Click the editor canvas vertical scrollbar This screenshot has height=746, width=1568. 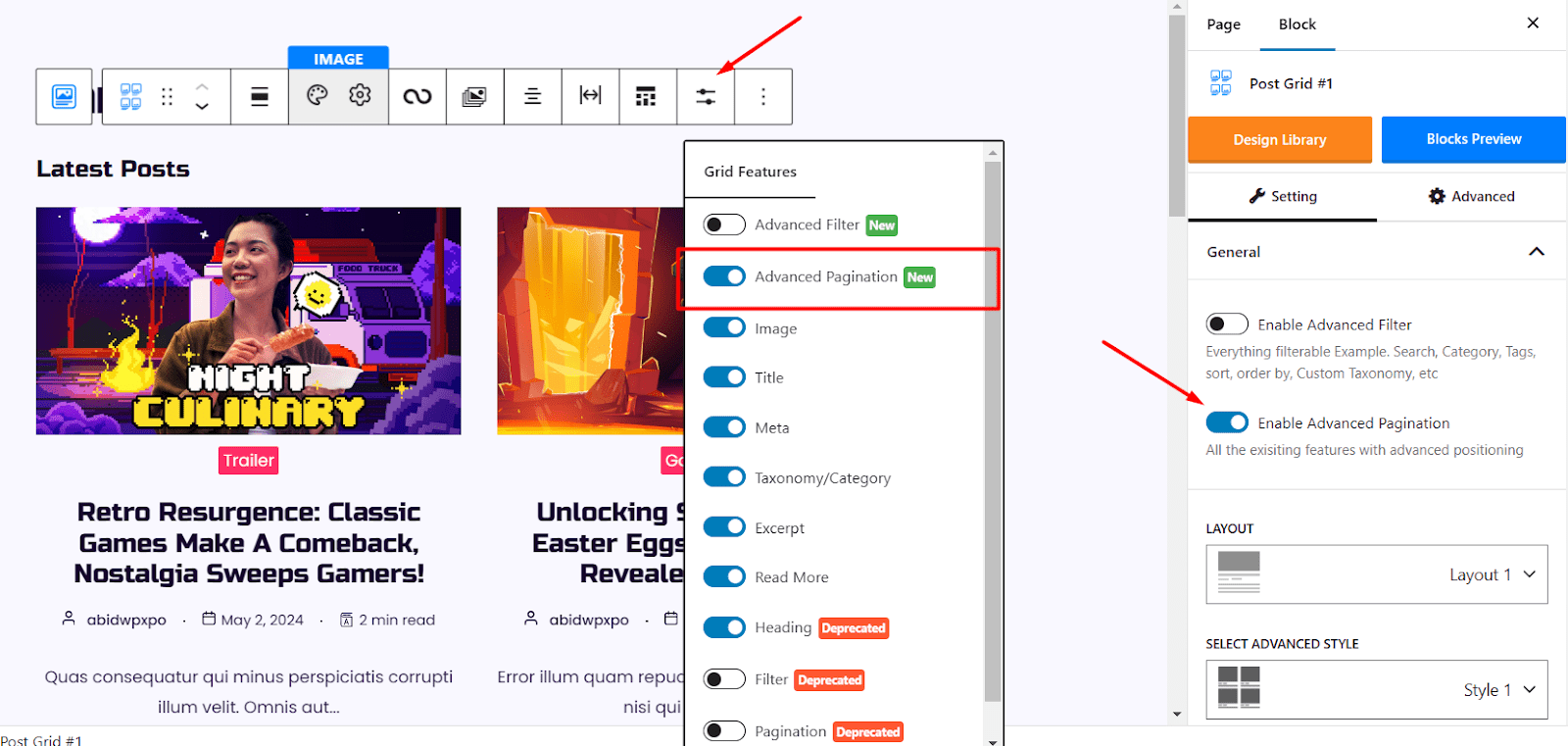(1177, 116)
